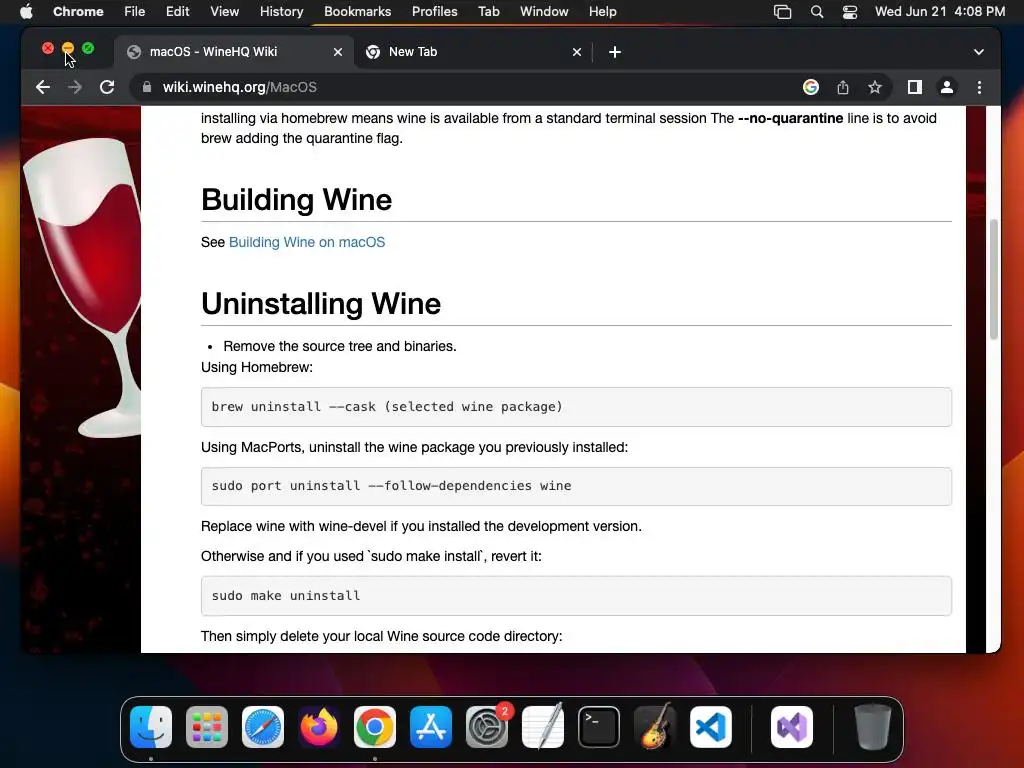
Task: Launch Visual Studio Code from the Dock
Action: (x=711, y=727)
